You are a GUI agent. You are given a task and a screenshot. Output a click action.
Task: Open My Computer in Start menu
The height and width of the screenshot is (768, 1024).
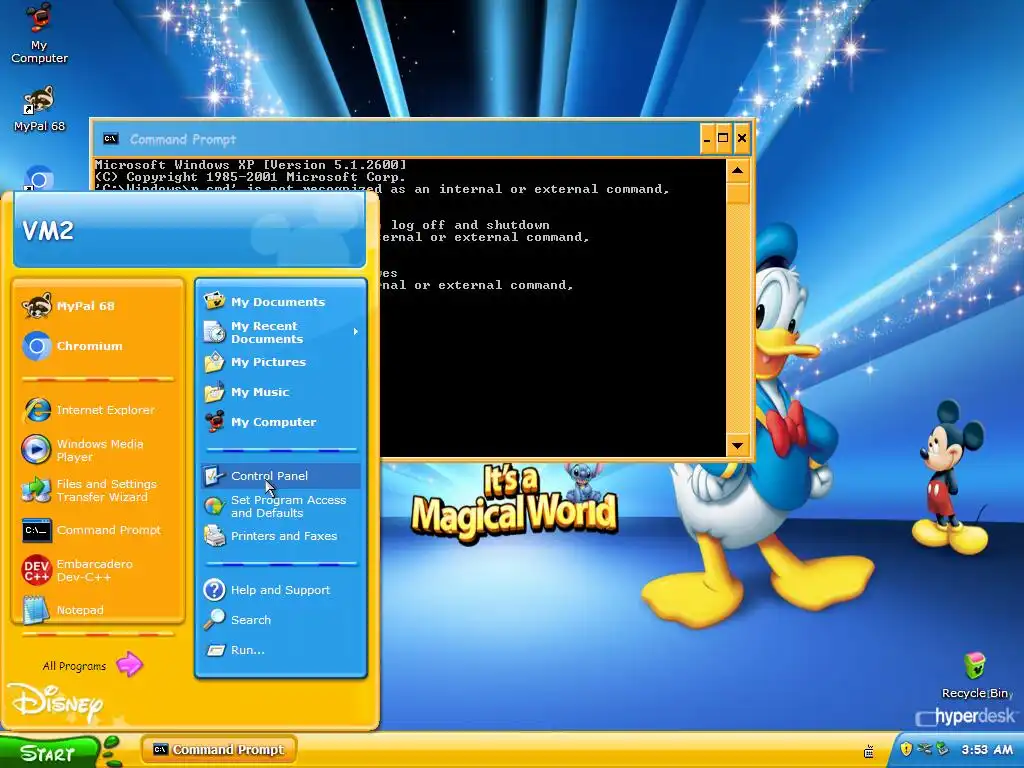click(x=281, y=422)
